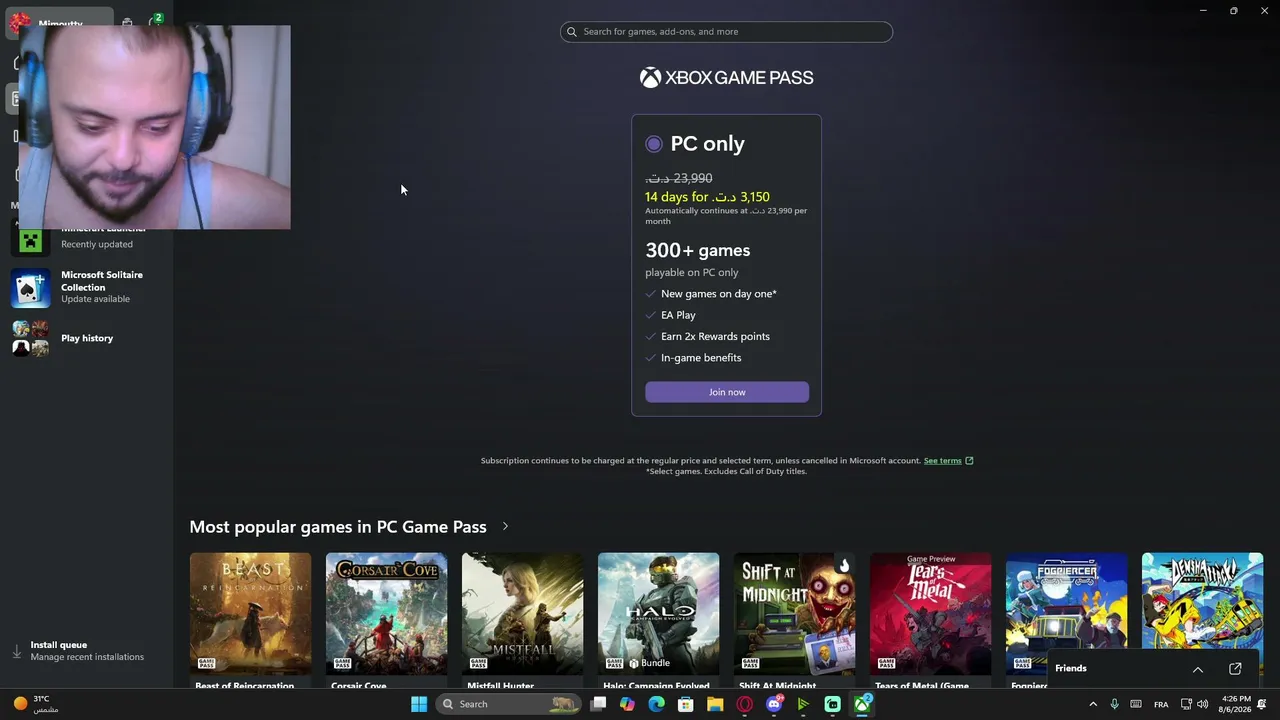
Task: Open File Explorer from the taskbar
Action: tap(715, 704)
